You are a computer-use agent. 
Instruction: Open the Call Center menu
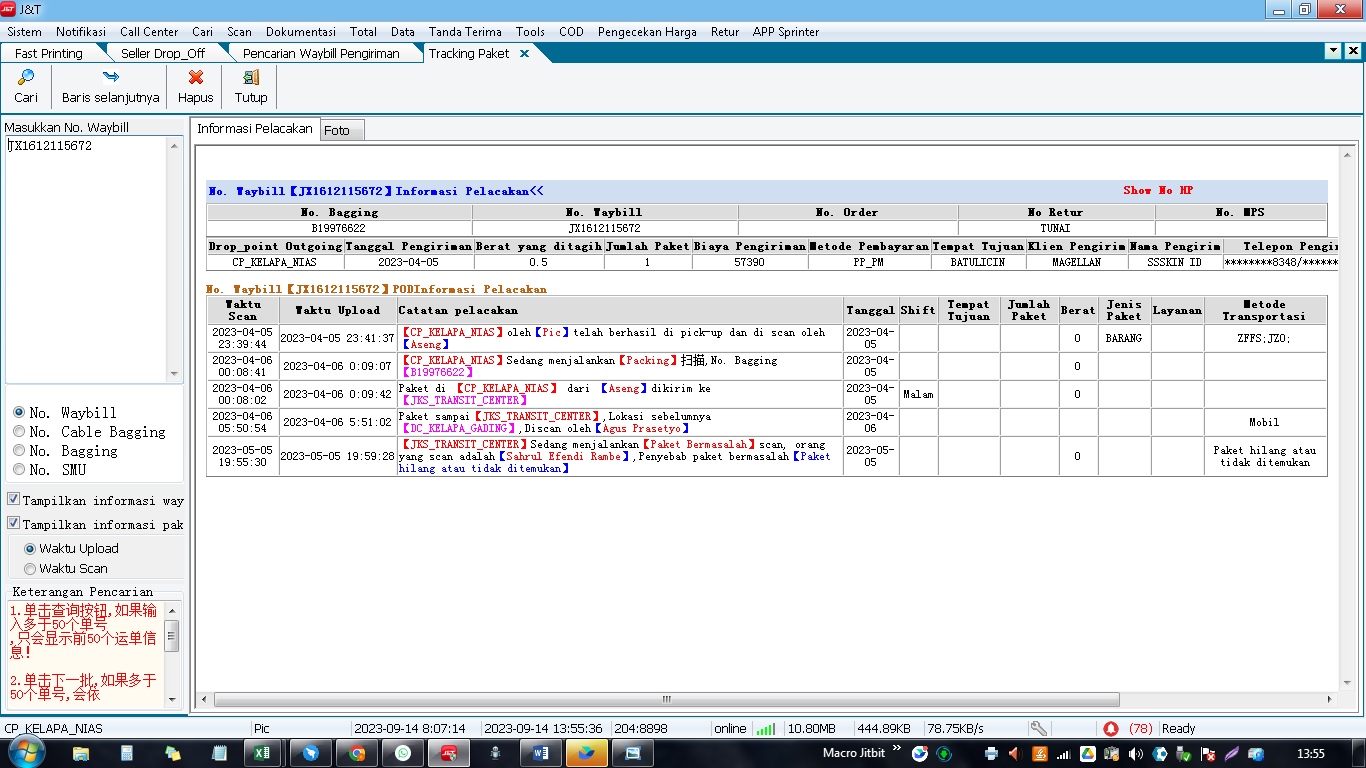pos(149,31)
